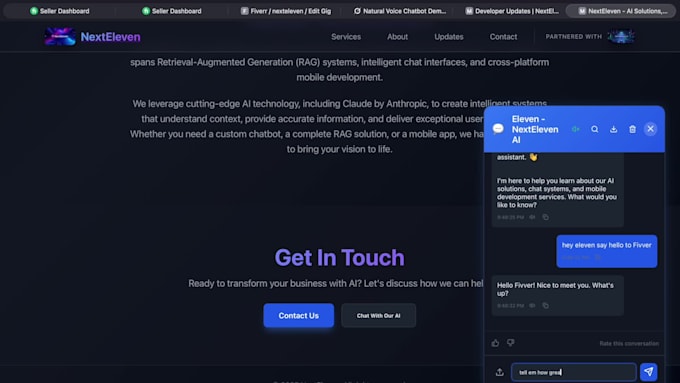Delete the chat history with trash icon

tap(632, 129)
